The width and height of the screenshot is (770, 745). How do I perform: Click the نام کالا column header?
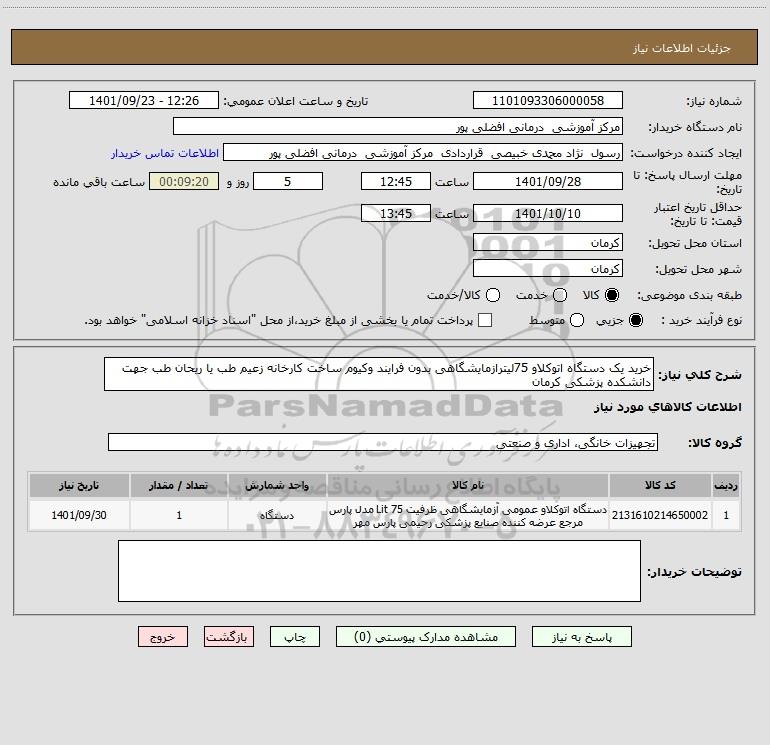point(468,485)
